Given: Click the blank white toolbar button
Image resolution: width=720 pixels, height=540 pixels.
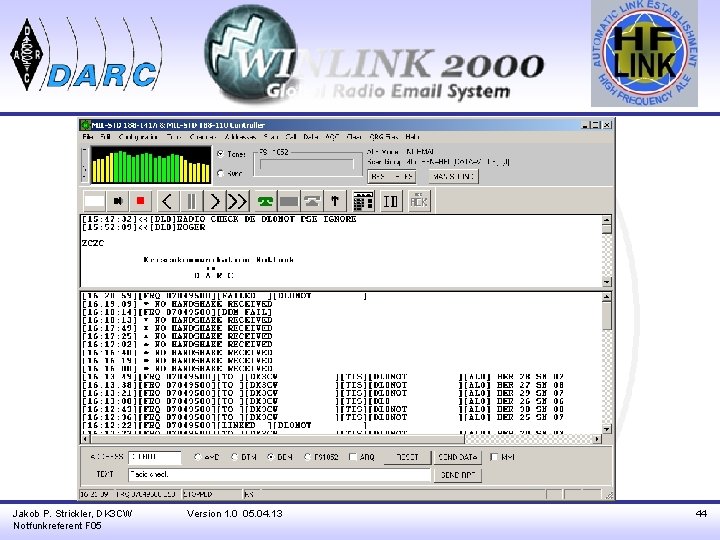Looking at the screenshot, I should pyautogui.click(x=95, y=201).
